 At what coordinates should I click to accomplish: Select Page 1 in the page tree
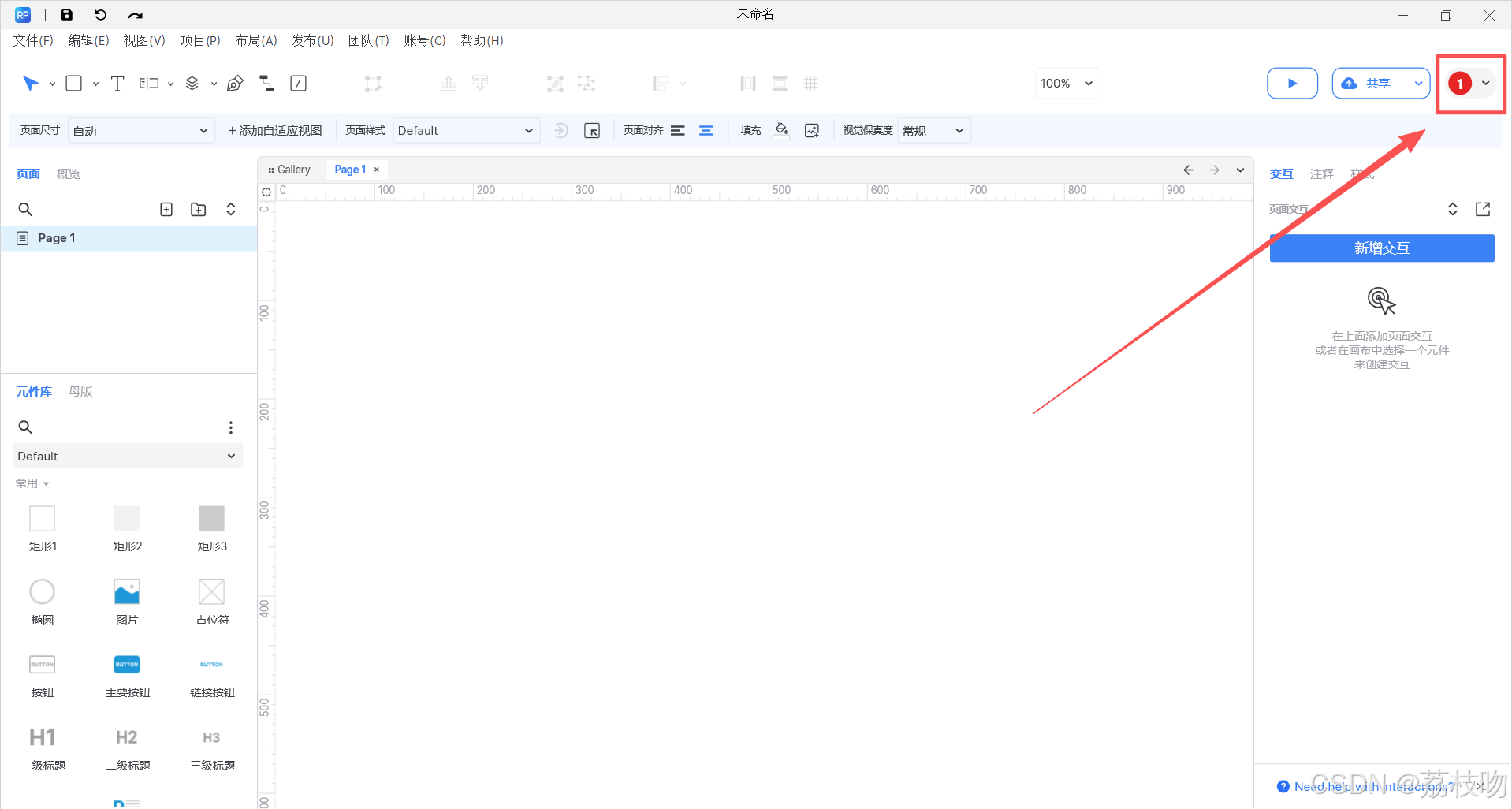(x=129, y=238)
